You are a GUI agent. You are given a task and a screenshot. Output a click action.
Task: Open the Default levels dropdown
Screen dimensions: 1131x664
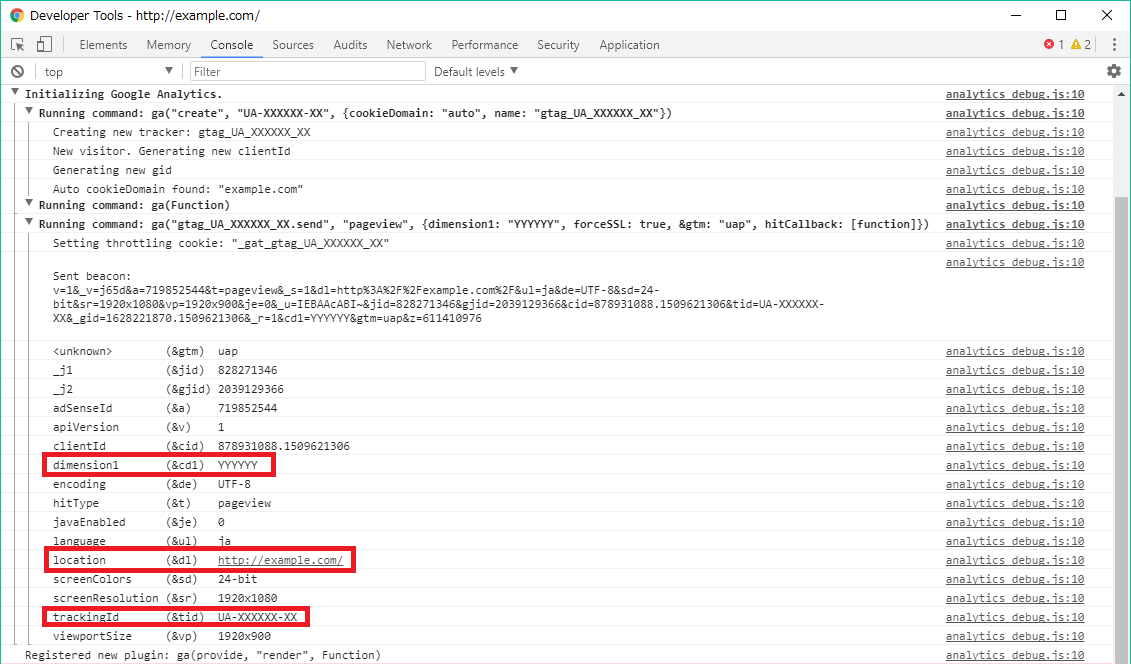(x=476, y=71)
